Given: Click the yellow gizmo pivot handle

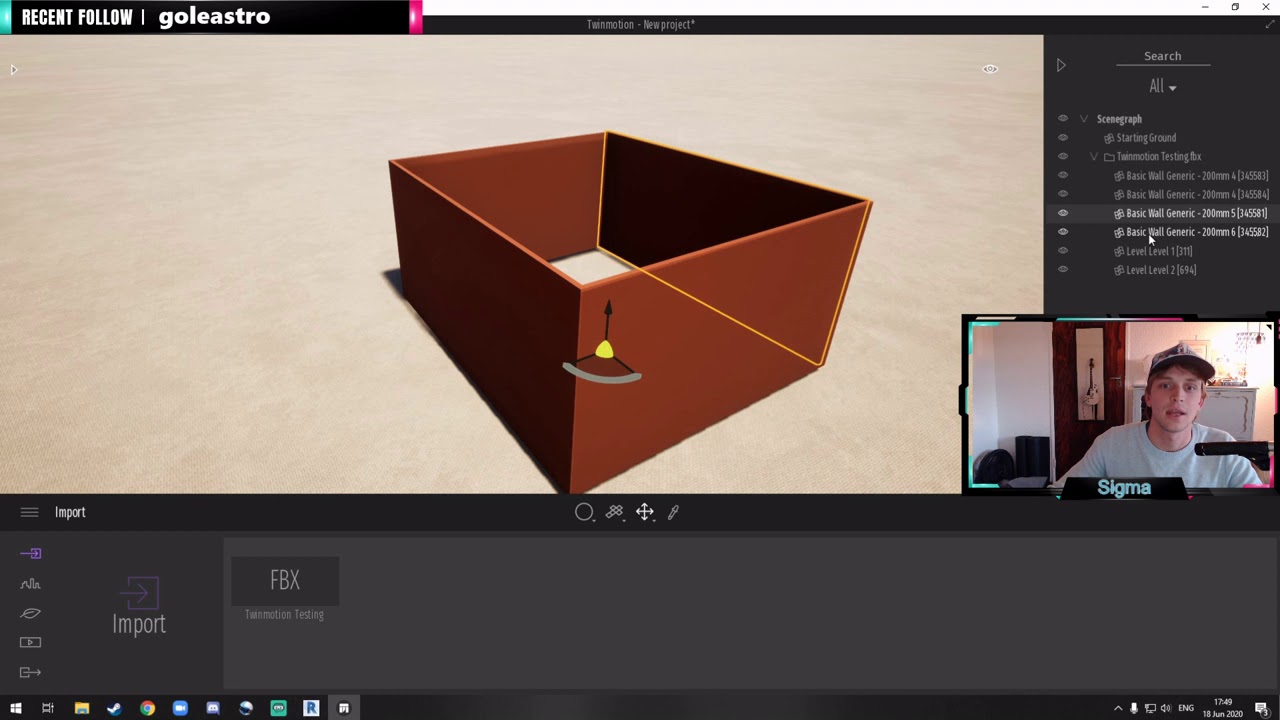Looking at the screenshot, I should pos(604,349).
